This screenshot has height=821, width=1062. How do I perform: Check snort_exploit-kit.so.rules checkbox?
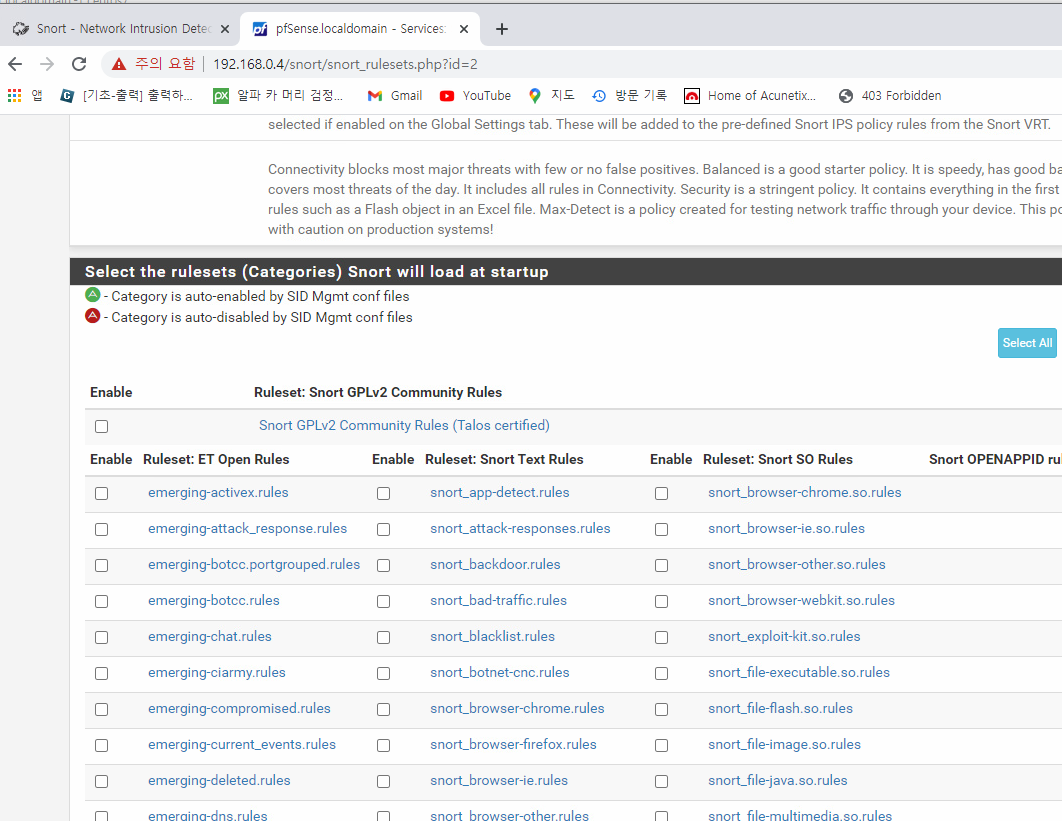[662, 637]
